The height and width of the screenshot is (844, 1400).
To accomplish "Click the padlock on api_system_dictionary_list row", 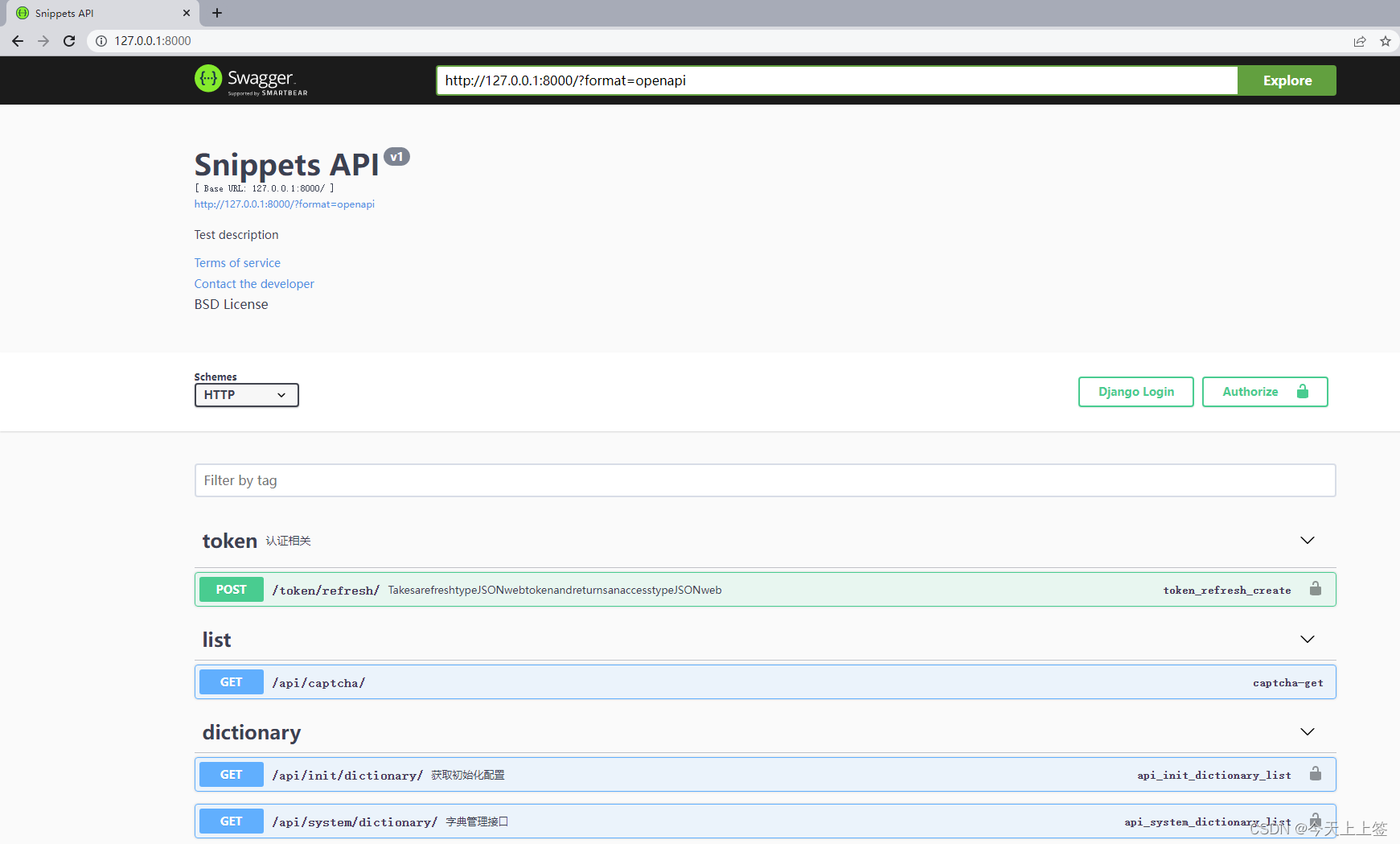I will (1316, 818).
